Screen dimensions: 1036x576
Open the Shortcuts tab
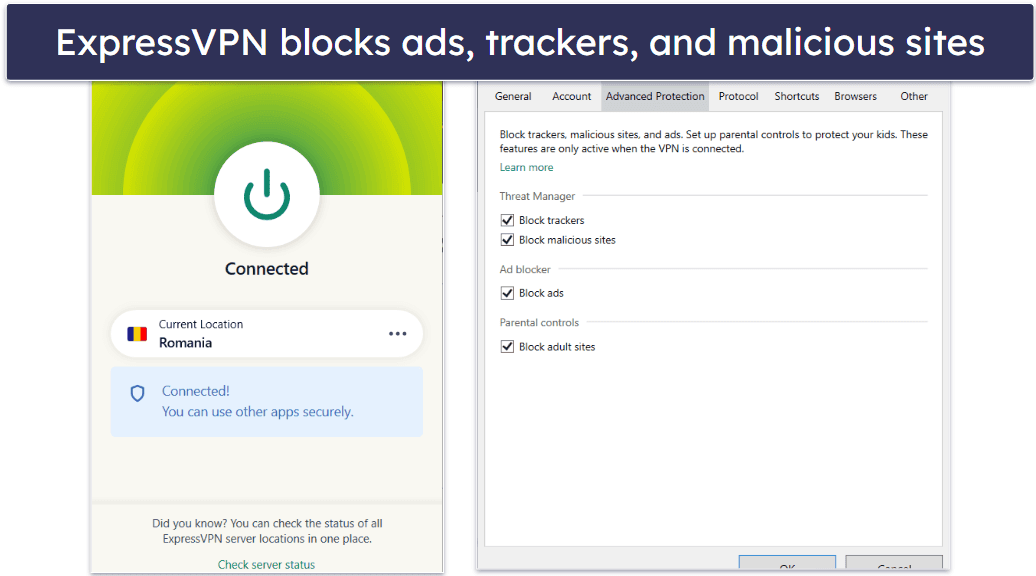pos(797,96)
